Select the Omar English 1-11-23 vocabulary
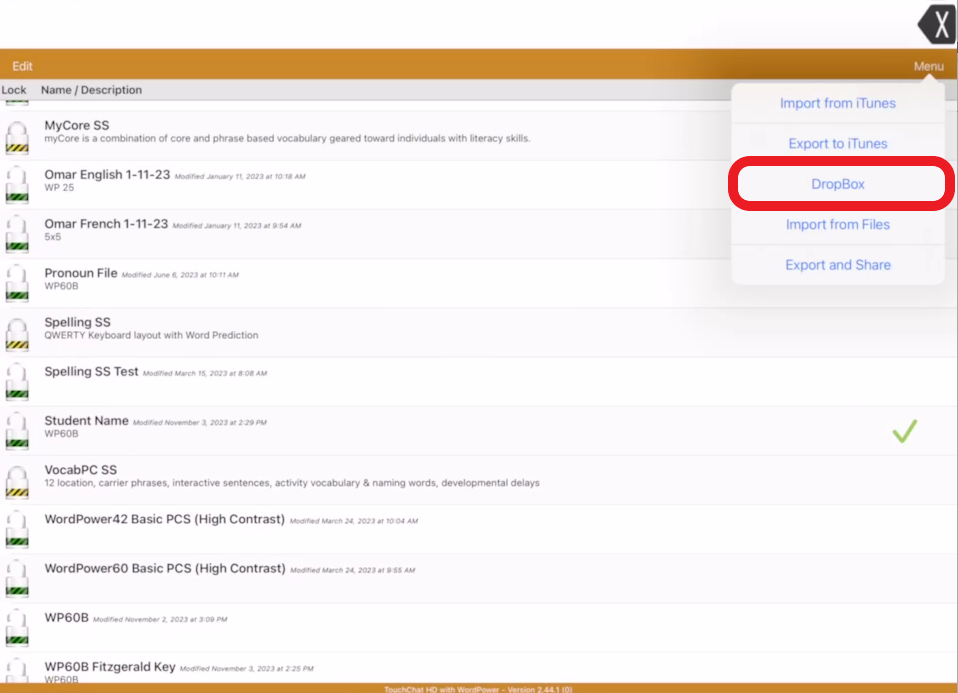958x693 pixels. [479, 185]
